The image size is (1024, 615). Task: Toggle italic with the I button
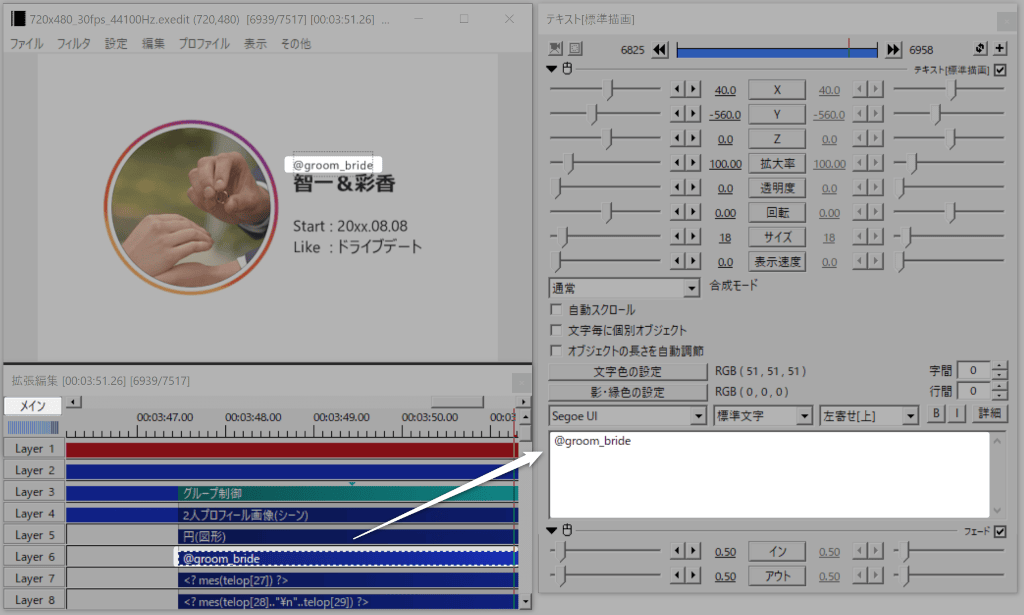[956, 414]
